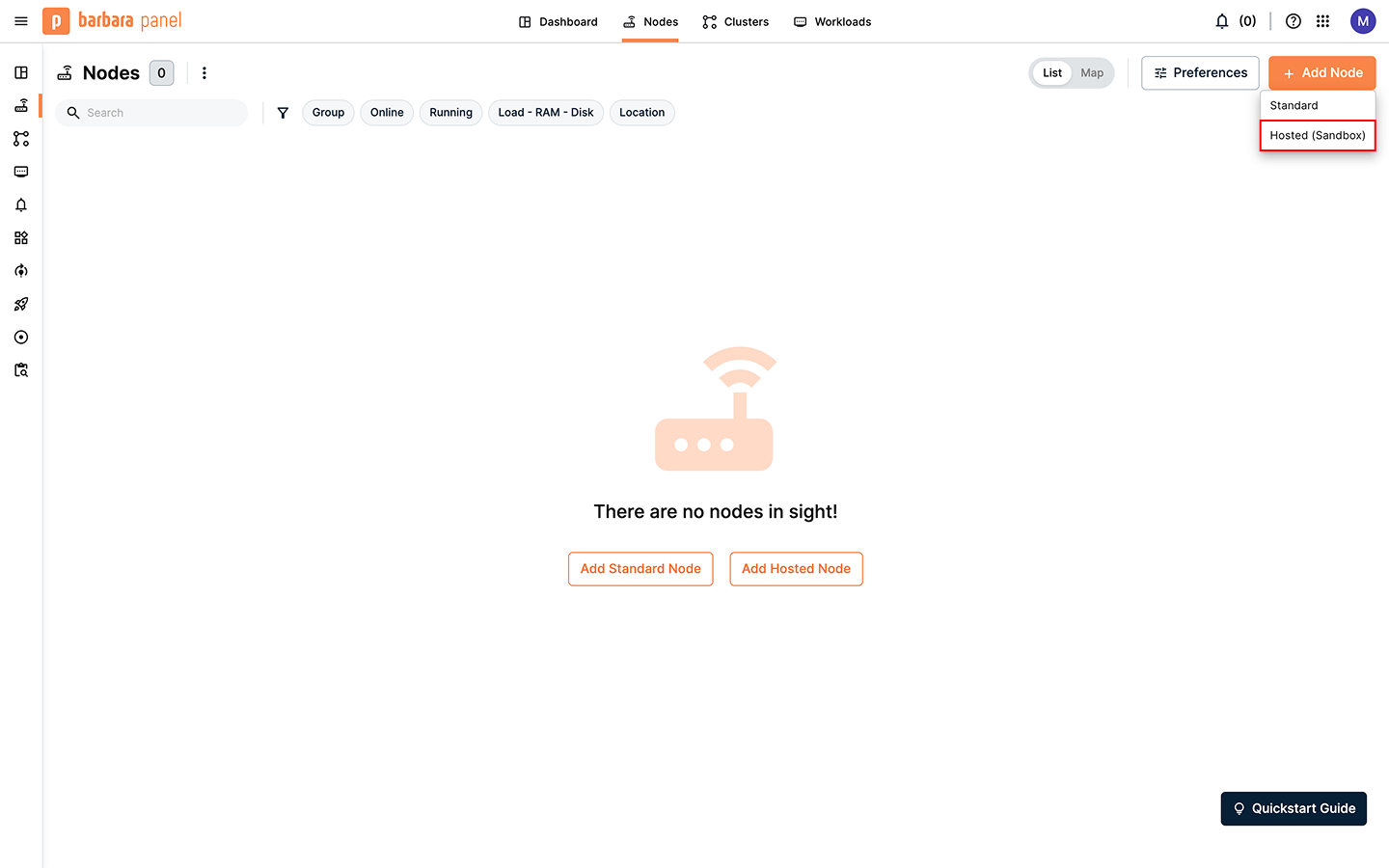Switch to List view

point(1052,73)
